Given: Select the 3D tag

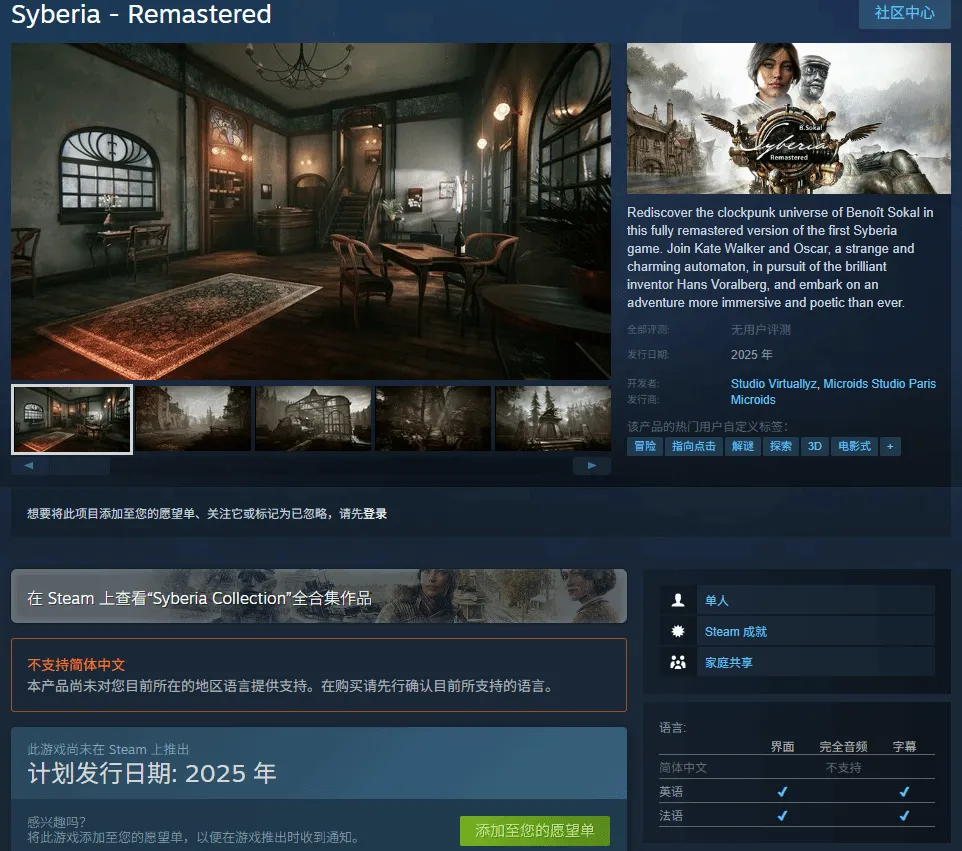Looking at the screenshot, I should [x=814, y=447].
